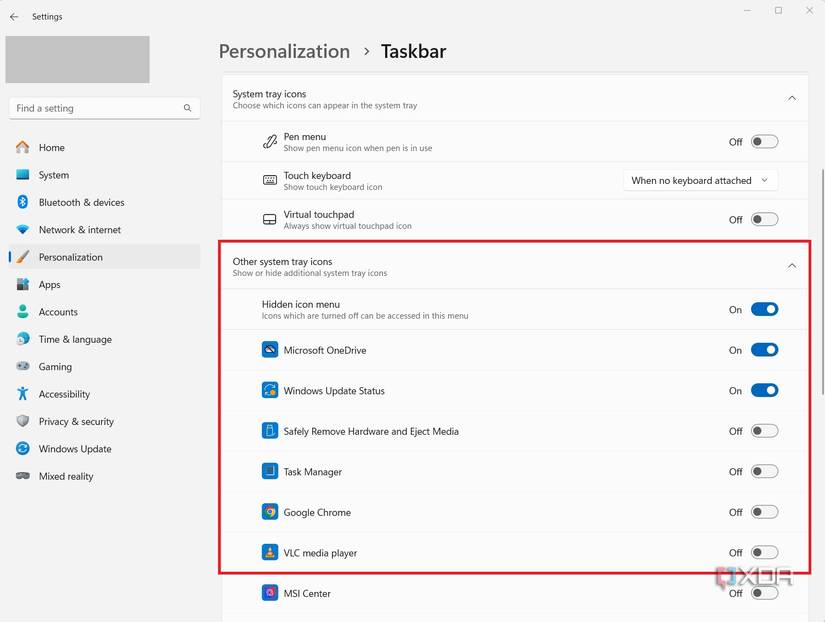Click the Google Chrome icon

270,512
